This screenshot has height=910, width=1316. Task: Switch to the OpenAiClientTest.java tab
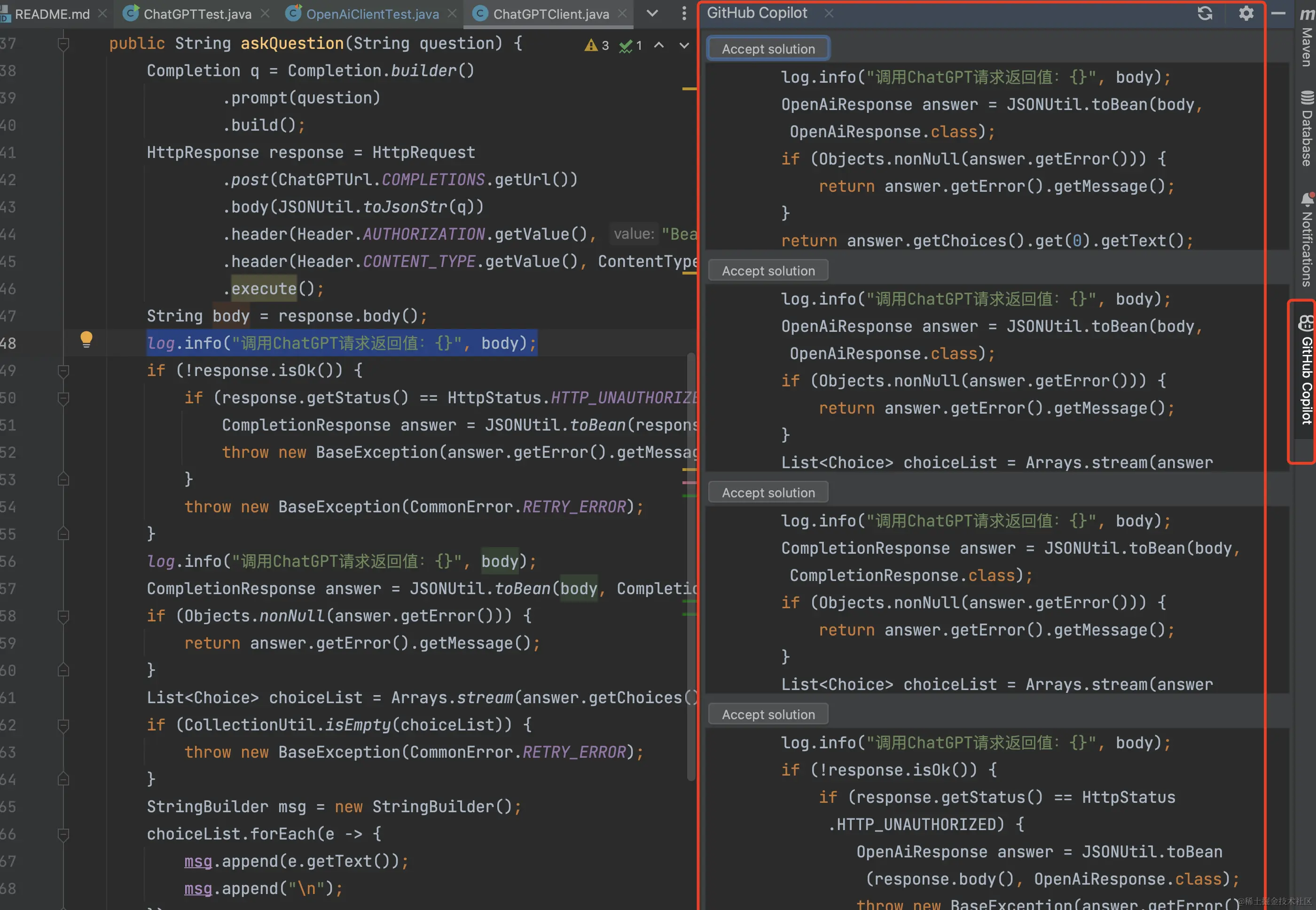(x=372, y=14)
